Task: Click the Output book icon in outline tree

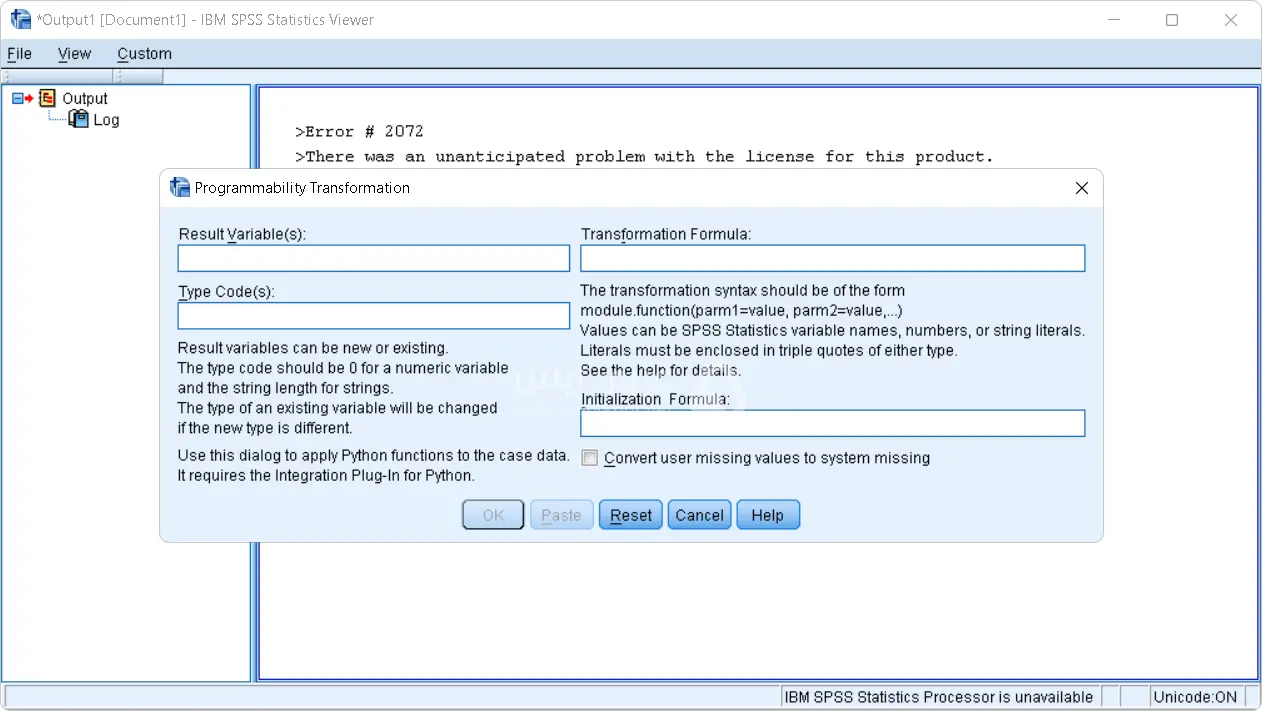Action: click(x=47, y=98)
